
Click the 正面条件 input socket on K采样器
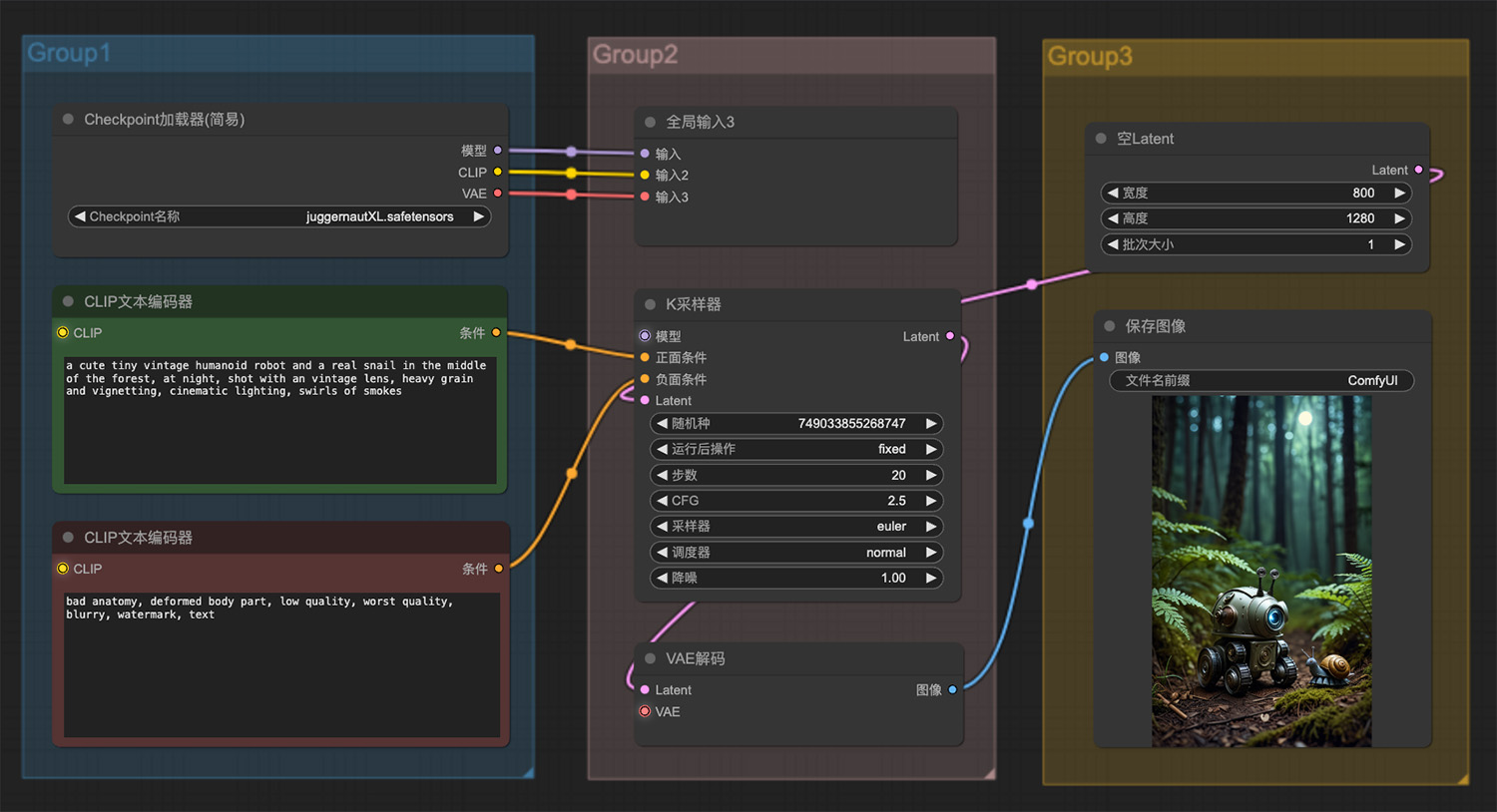[645, 357]
